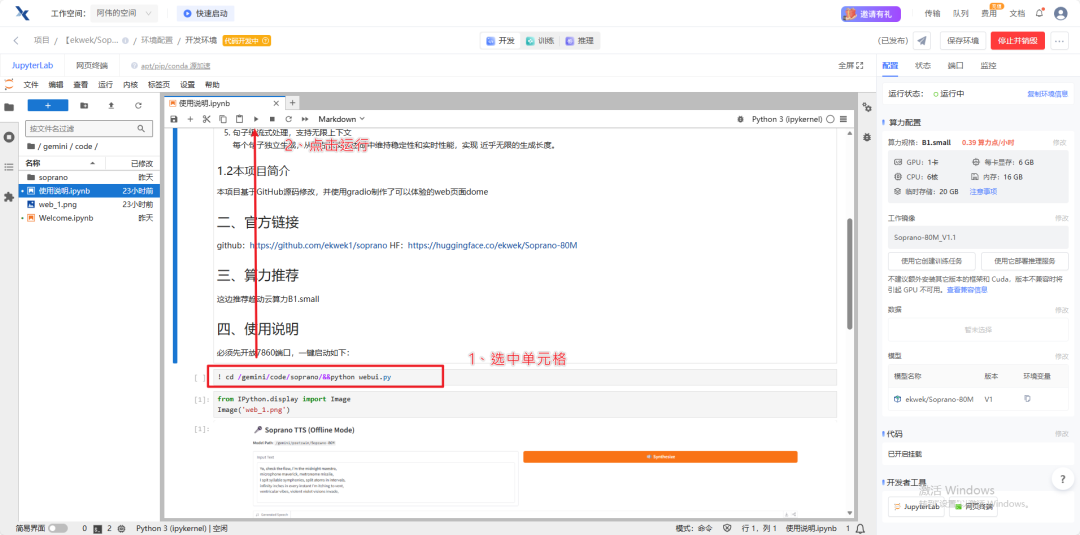Enable the debugger bug icon beside the kernel name

click(x=740, y=119)
